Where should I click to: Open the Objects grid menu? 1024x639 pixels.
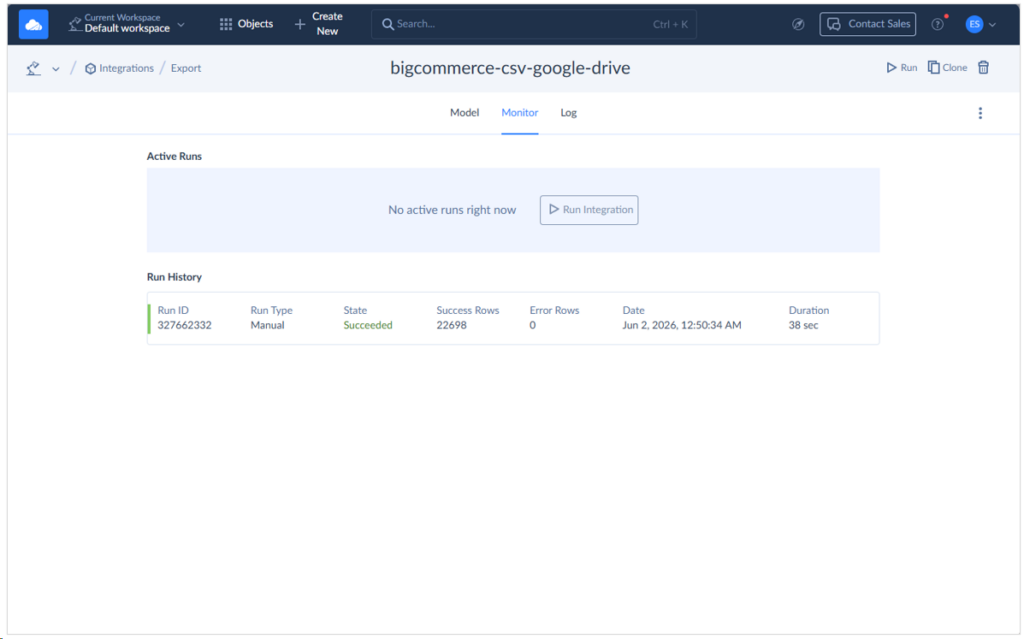(x=246, y=24)
